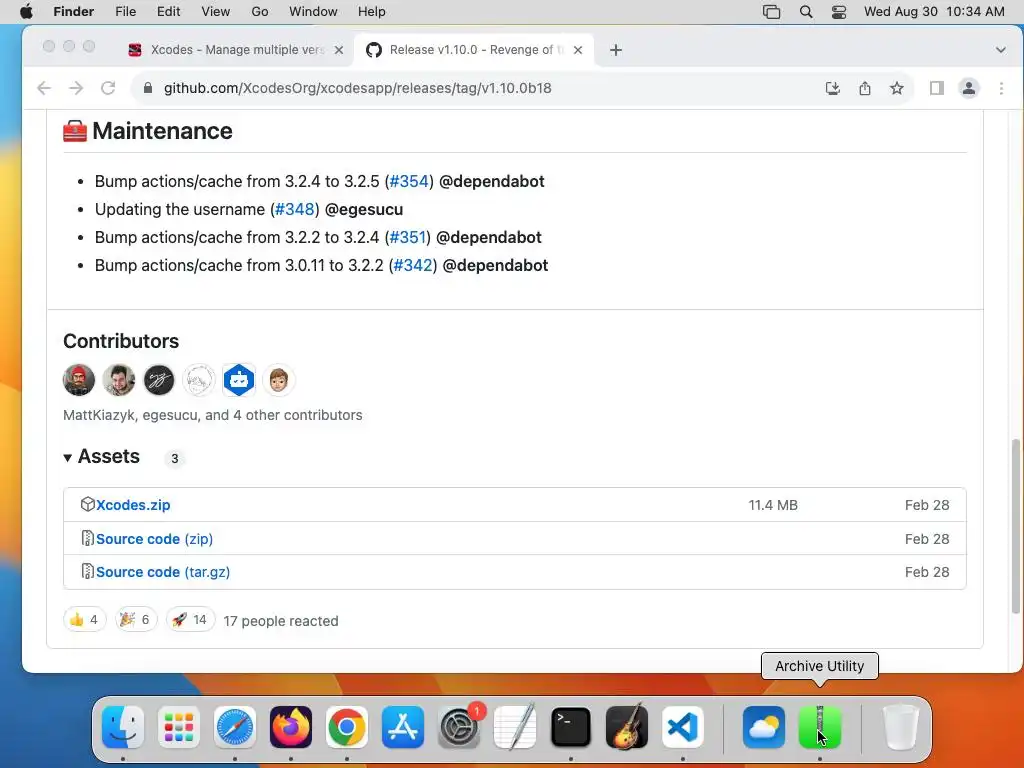Viewport: 1024px width, 768px height.
Task: Open the memoji contributor avatar
Action: 279,380
